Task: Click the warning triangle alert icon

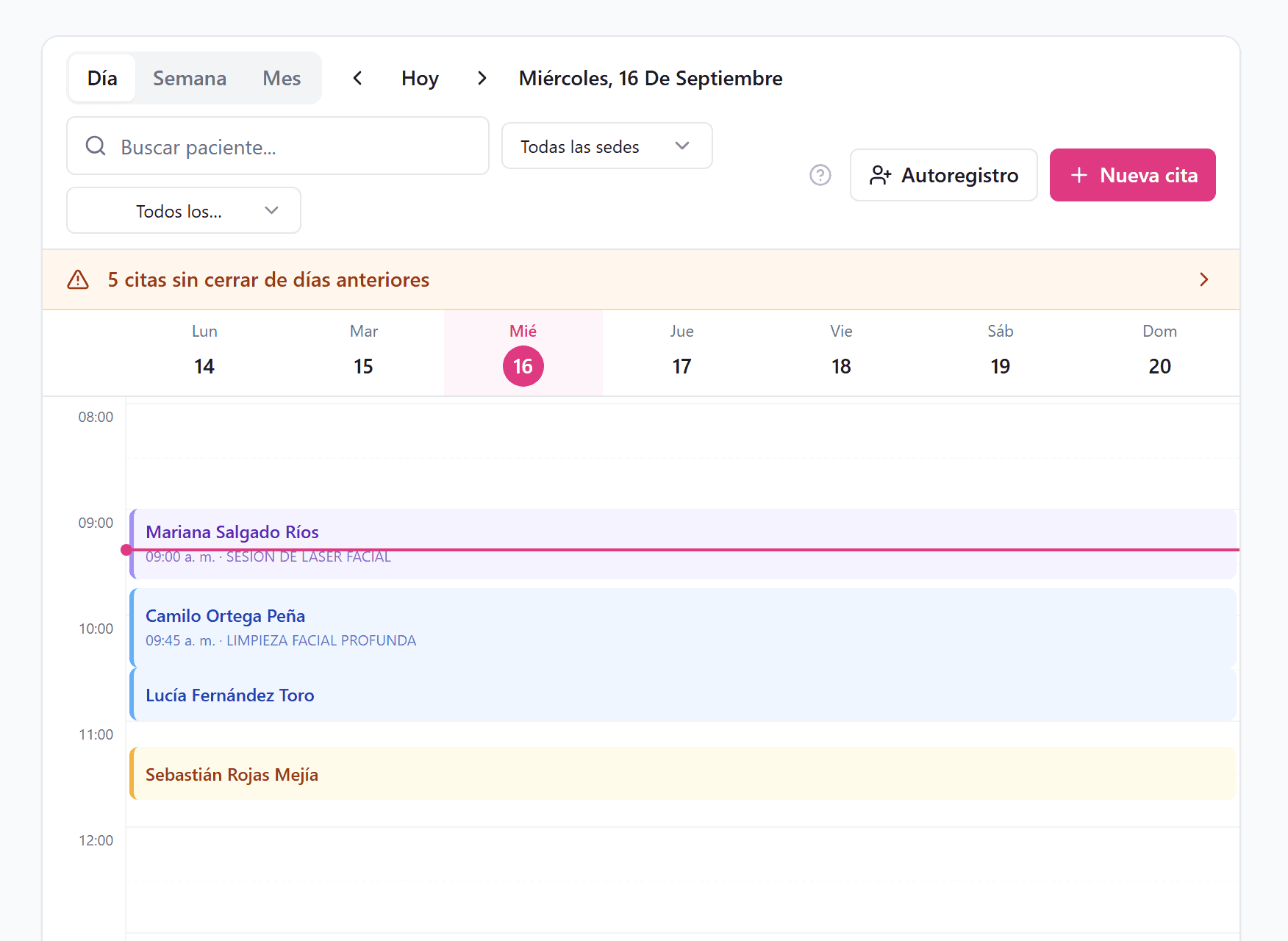Action: click(78, 280)
